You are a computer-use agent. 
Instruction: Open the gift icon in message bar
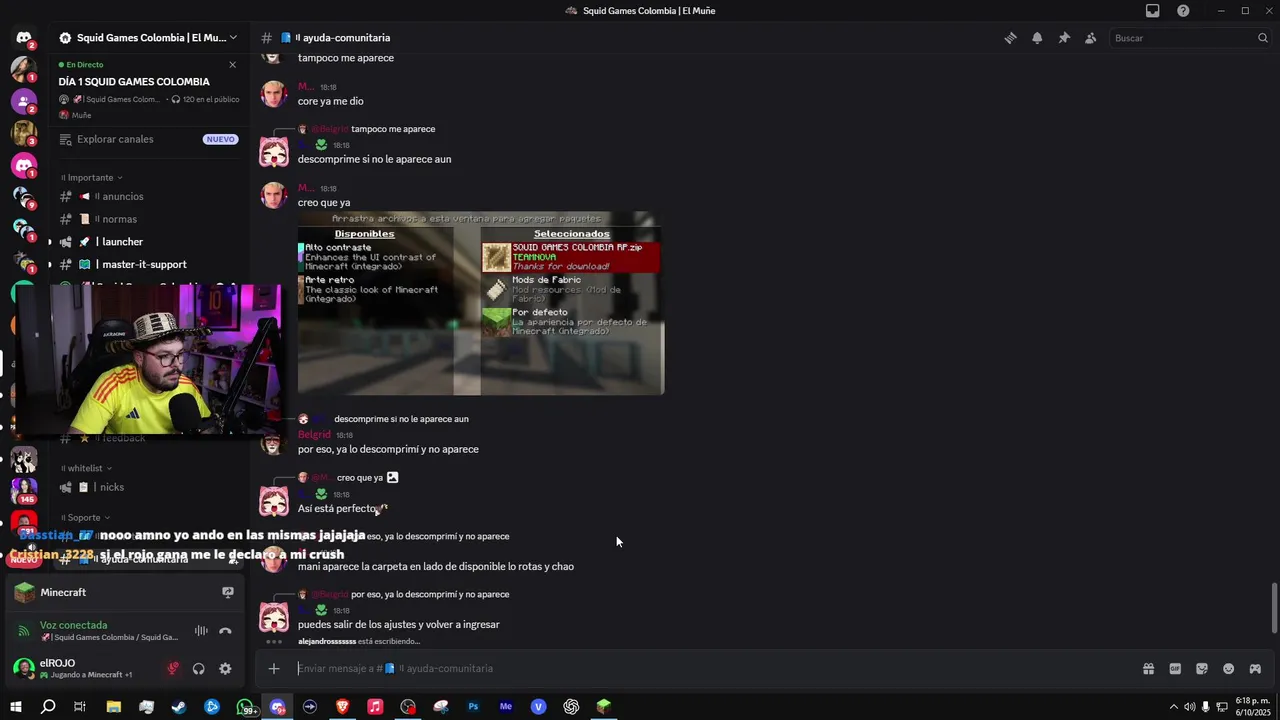[x=1149, y=669]
